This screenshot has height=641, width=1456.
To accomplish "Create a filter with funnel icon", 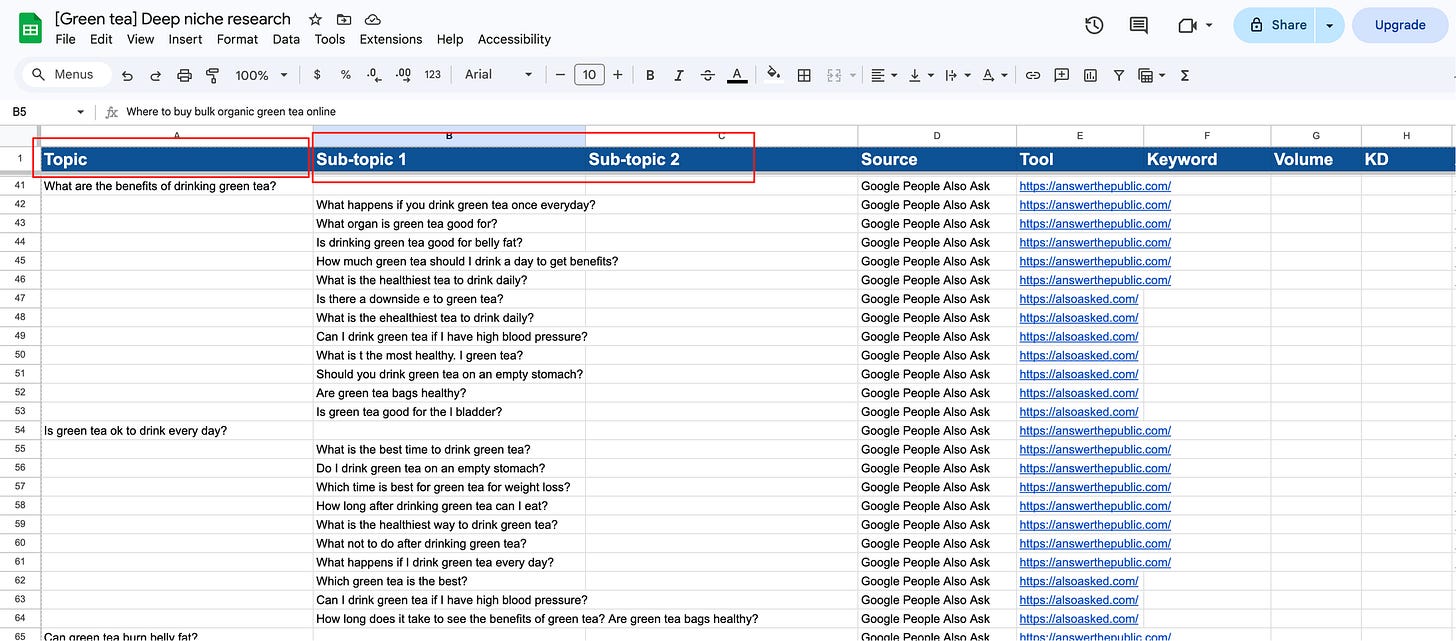I will pyautogui.click(x=1119, y=75).
